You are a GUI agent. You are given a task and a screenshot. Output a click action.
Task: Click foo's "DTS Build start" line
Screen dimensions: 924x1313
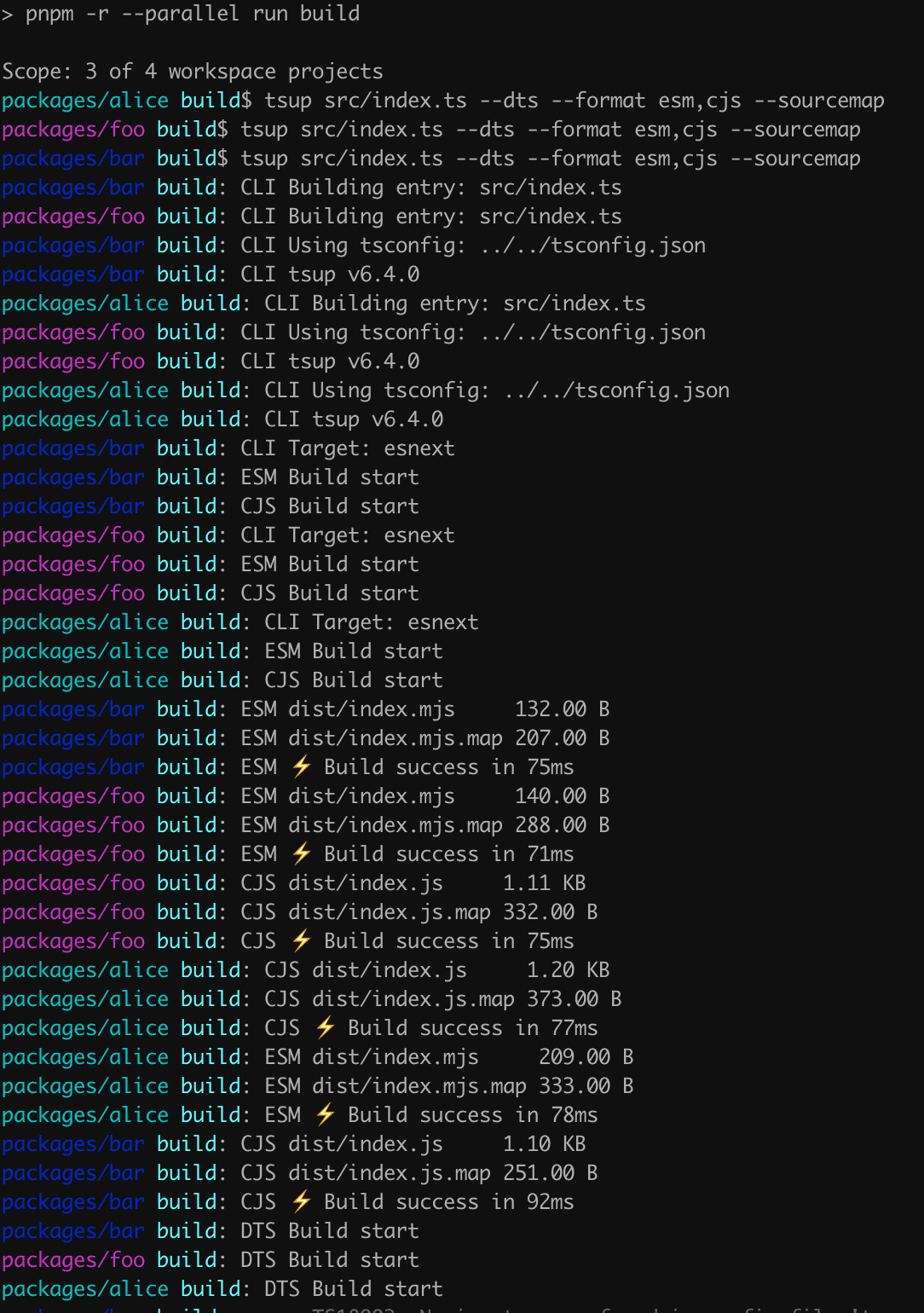(x=330, y=1260)
